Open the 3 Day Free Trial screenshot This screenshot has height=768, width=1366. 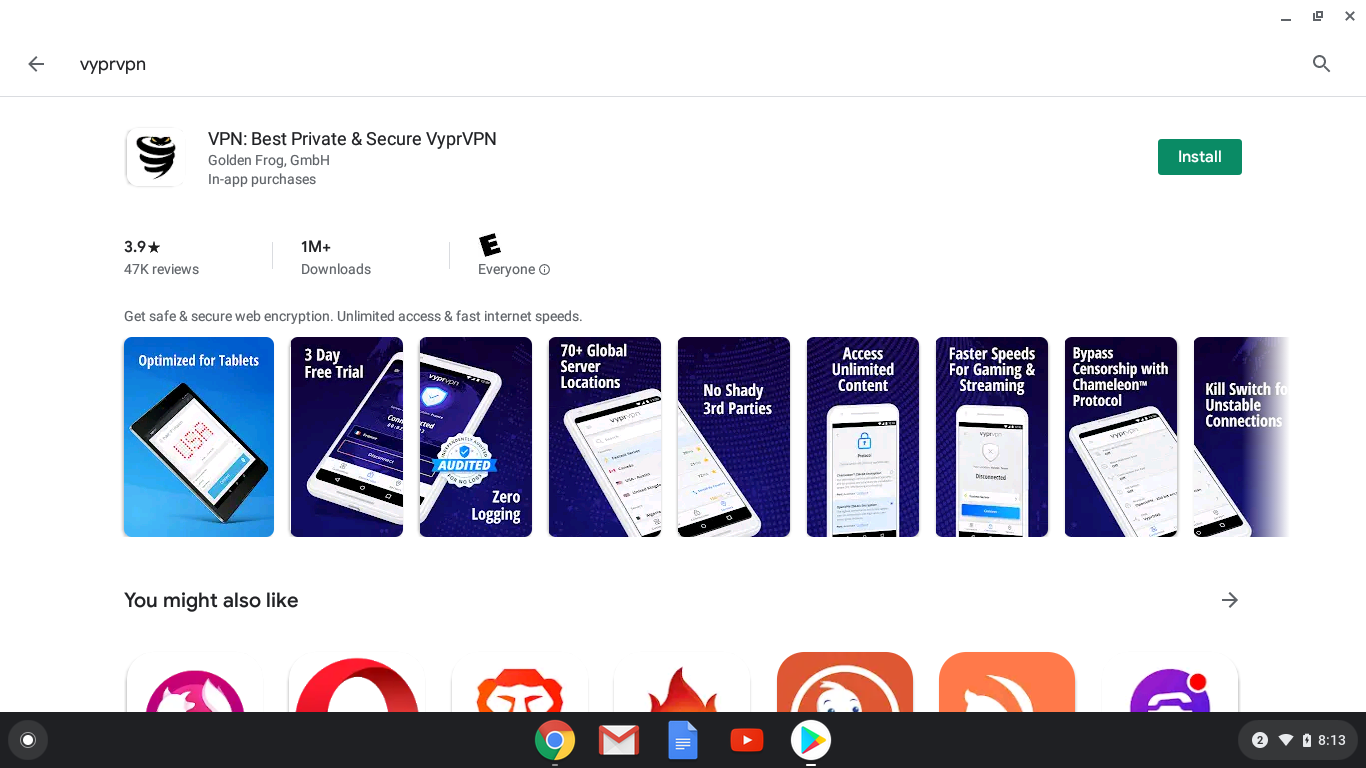[347, 437]
